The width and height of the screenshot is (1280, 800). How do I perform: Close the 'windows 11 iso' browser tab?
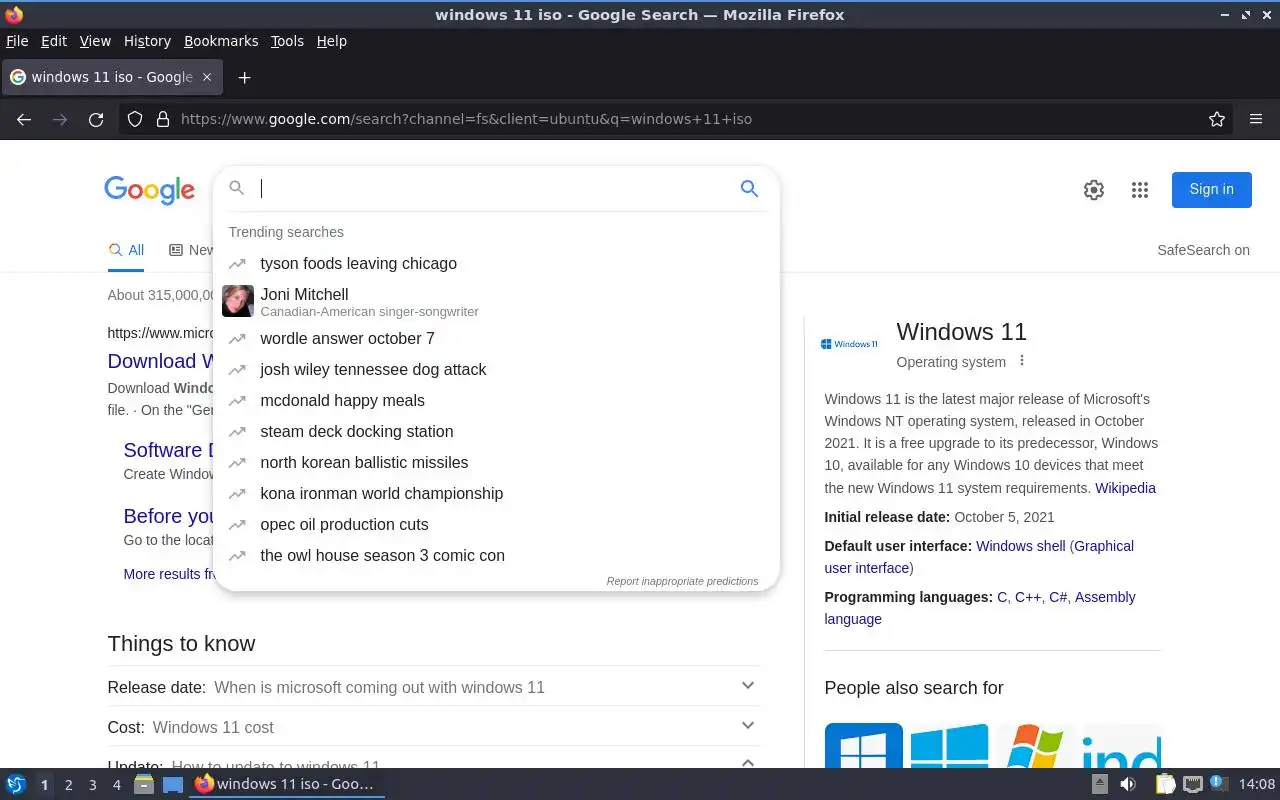point(207,77)
